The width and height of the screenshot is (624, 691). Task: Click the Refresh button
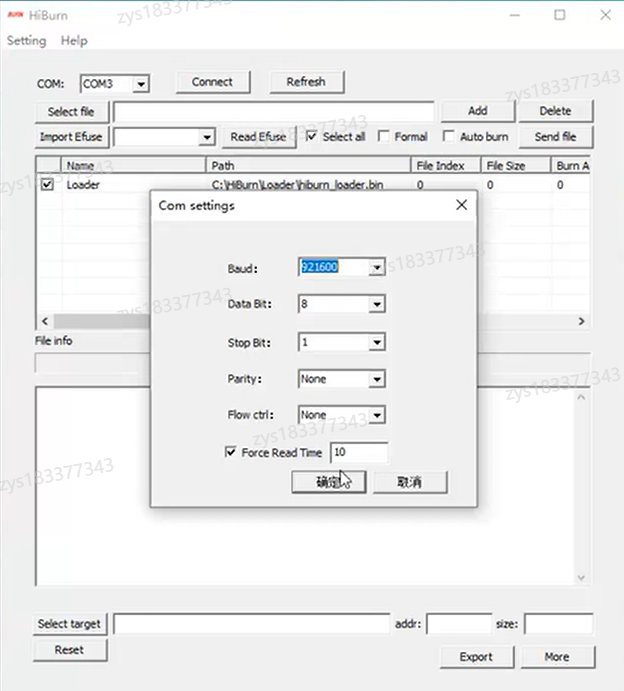tap(306, 82)
